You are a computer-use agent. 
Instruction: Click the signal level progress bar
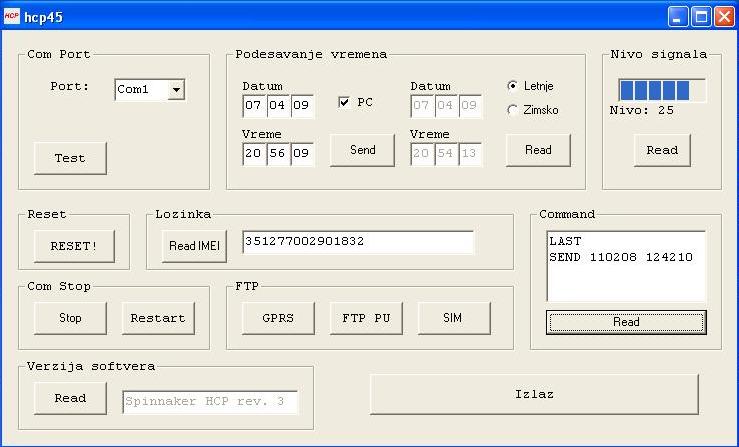[x=661, y=90]
